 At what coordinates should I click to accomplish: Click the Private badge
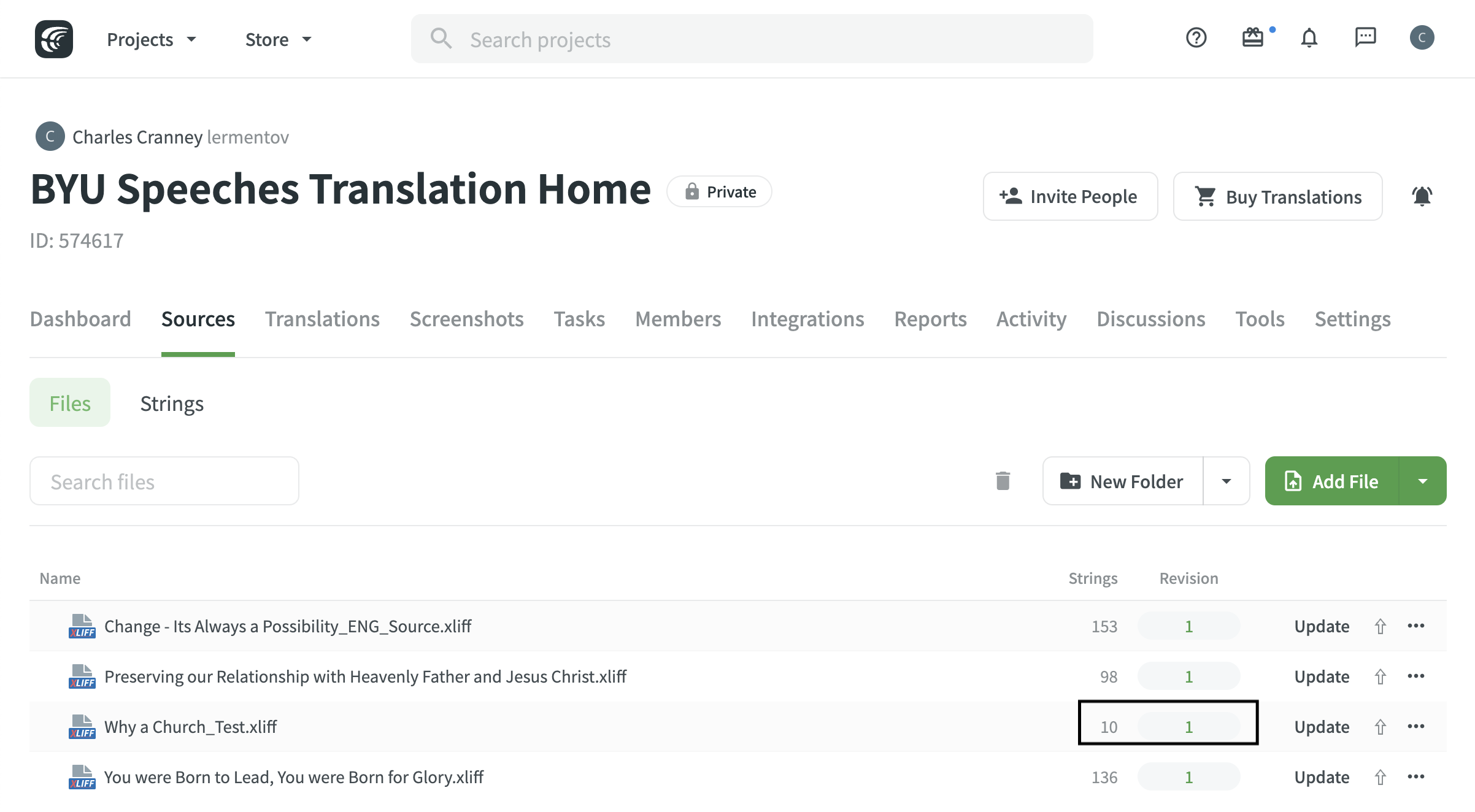[719, 191]
